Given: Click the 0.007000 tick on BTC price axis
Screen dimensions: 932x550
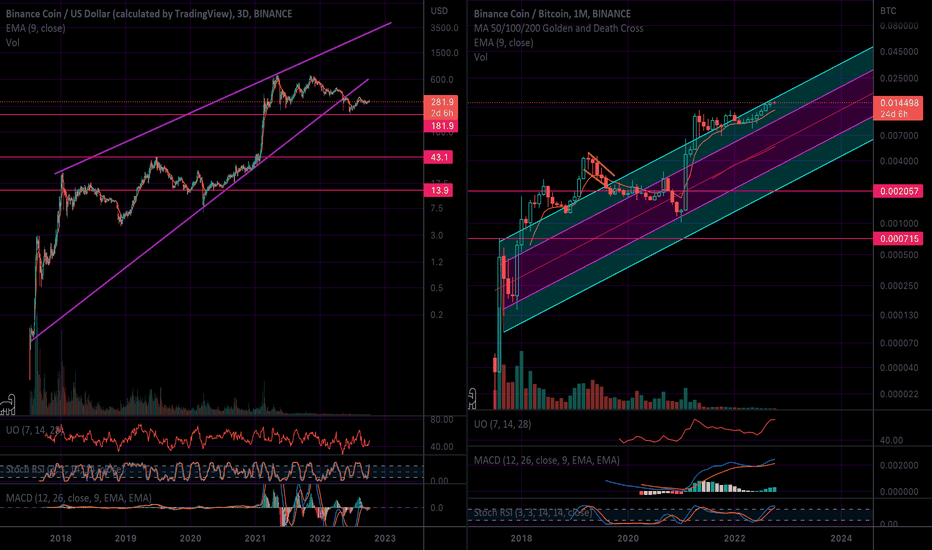Looking at the screenshot, I should tap(899, 136).
